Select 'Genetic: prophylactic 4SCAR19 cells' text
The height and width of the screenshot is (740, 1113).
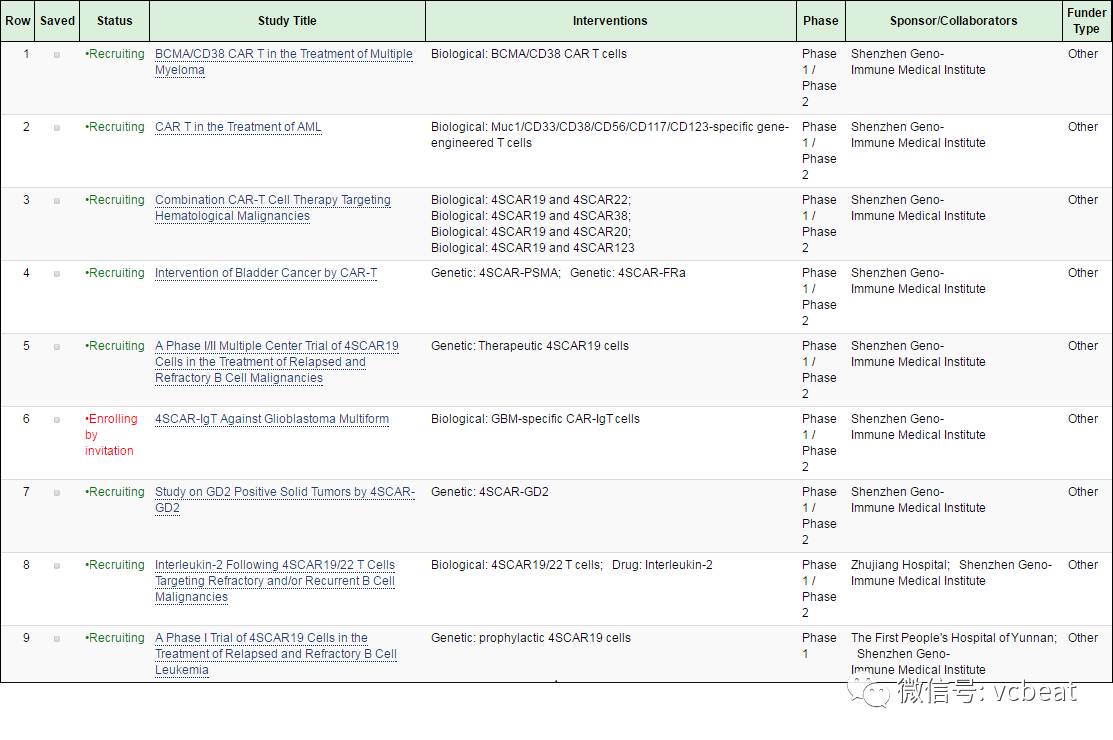click(530, 639)
